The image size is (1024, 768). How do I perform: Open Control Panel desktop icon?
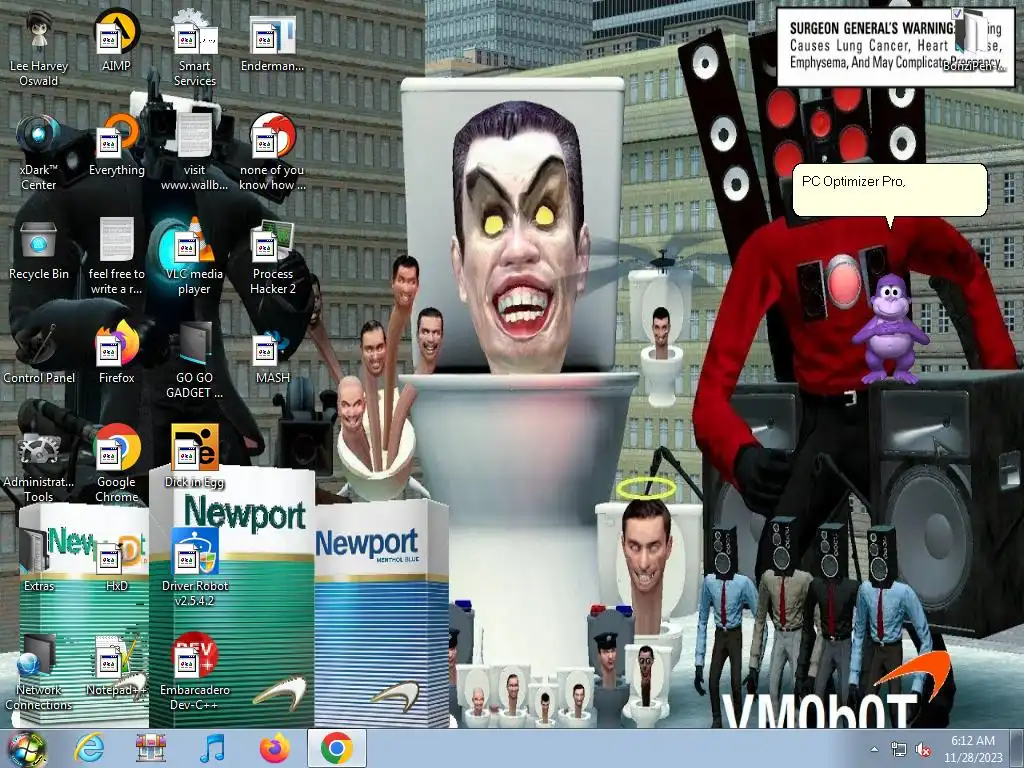coord(39,354)
